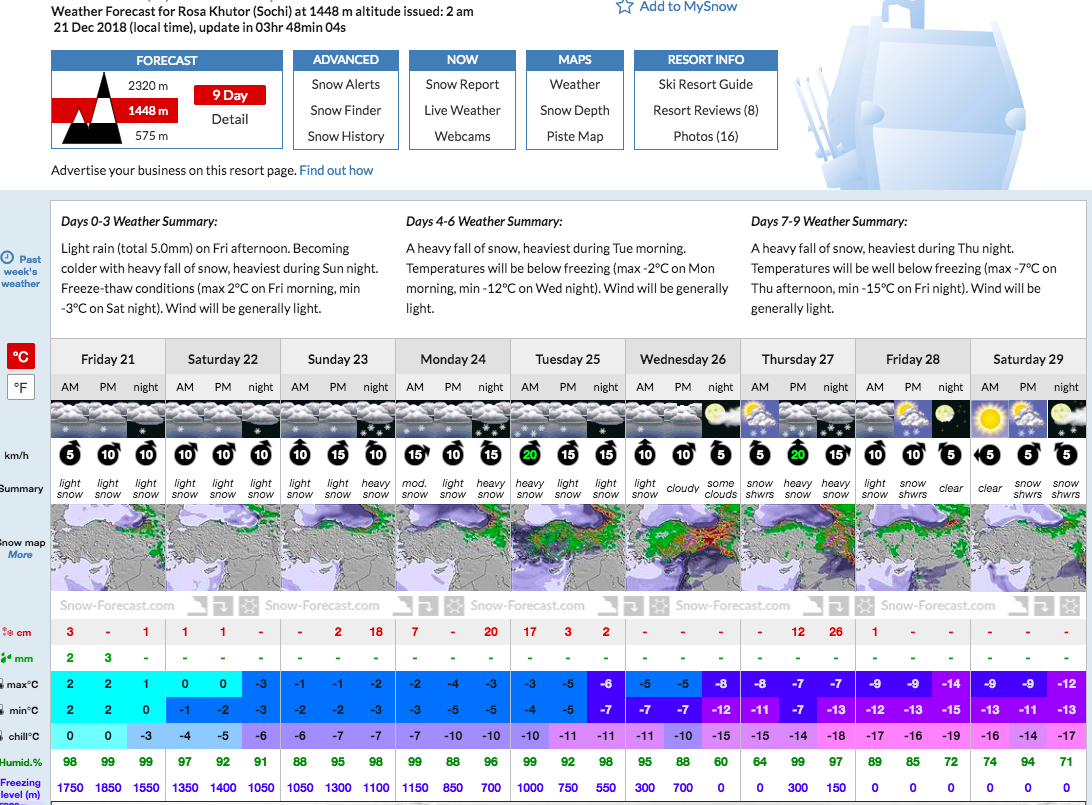Viewport: 1092px width, 805px height.
Task: Choose the Detail forecast view
Action: pos(230,119)
